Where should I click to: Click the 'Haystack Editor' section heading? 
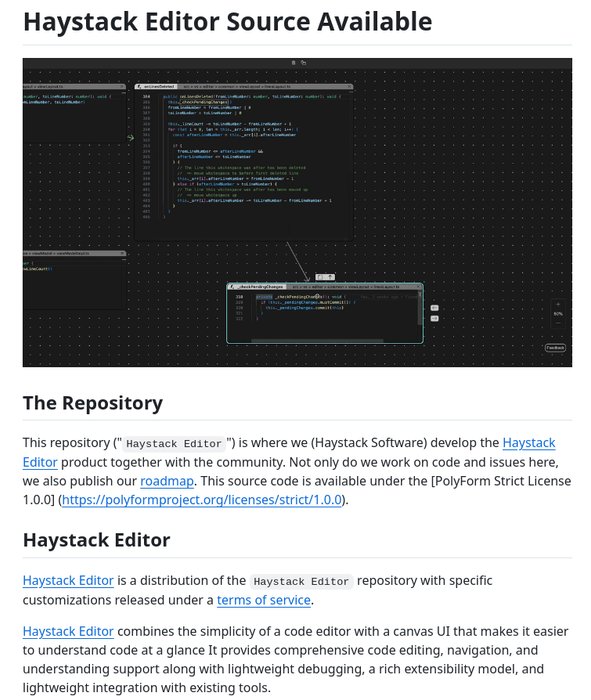point(96,540)
